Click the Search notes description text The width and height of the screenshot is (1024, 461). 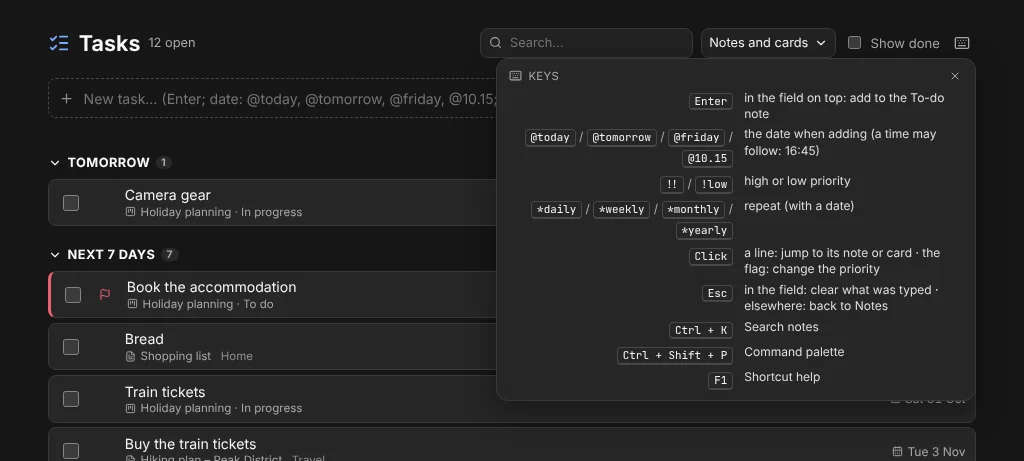pos(781,327)
